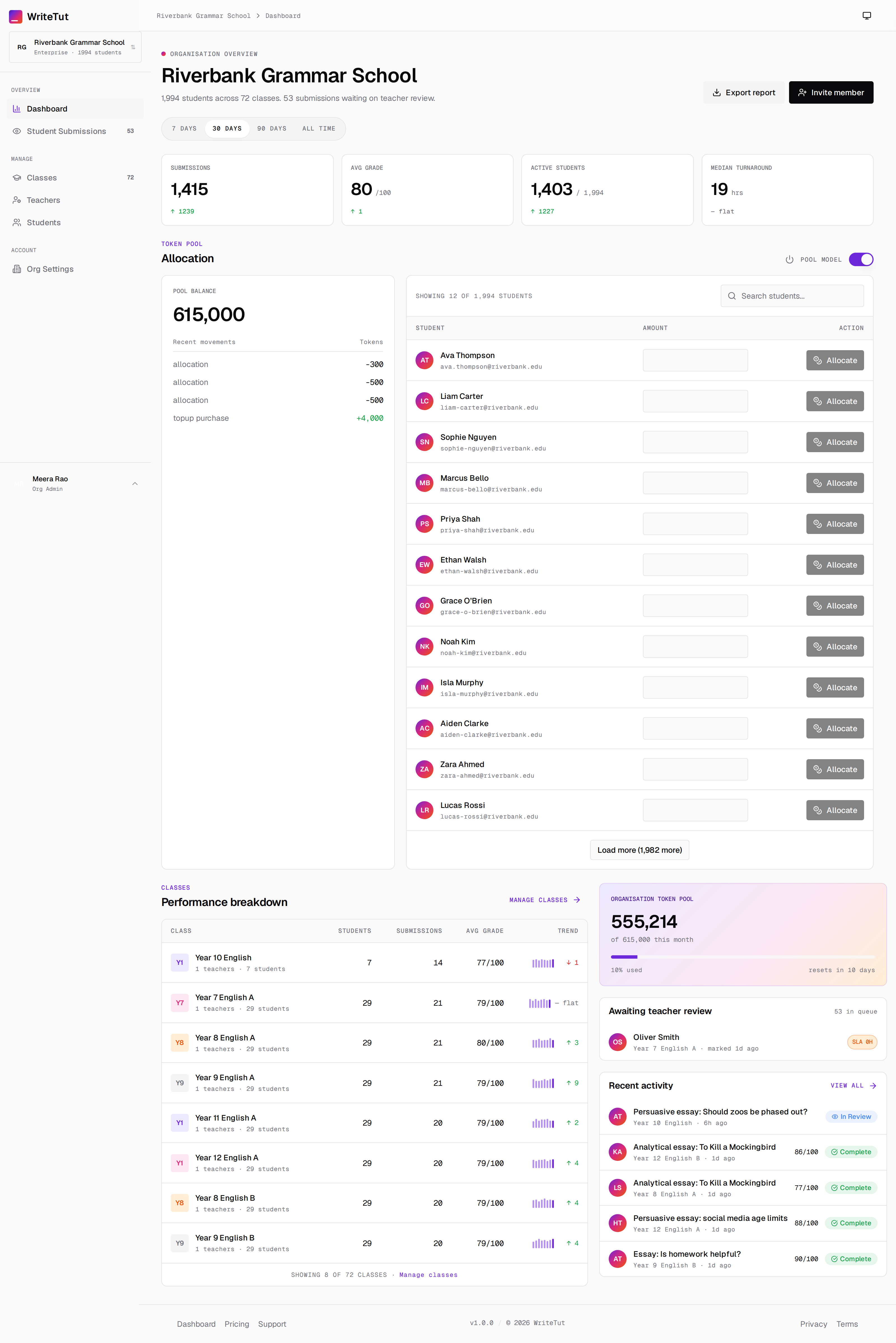Open Org Settings in sidebar
This screenshot has height=1343, width=896.
pos(75,269)
